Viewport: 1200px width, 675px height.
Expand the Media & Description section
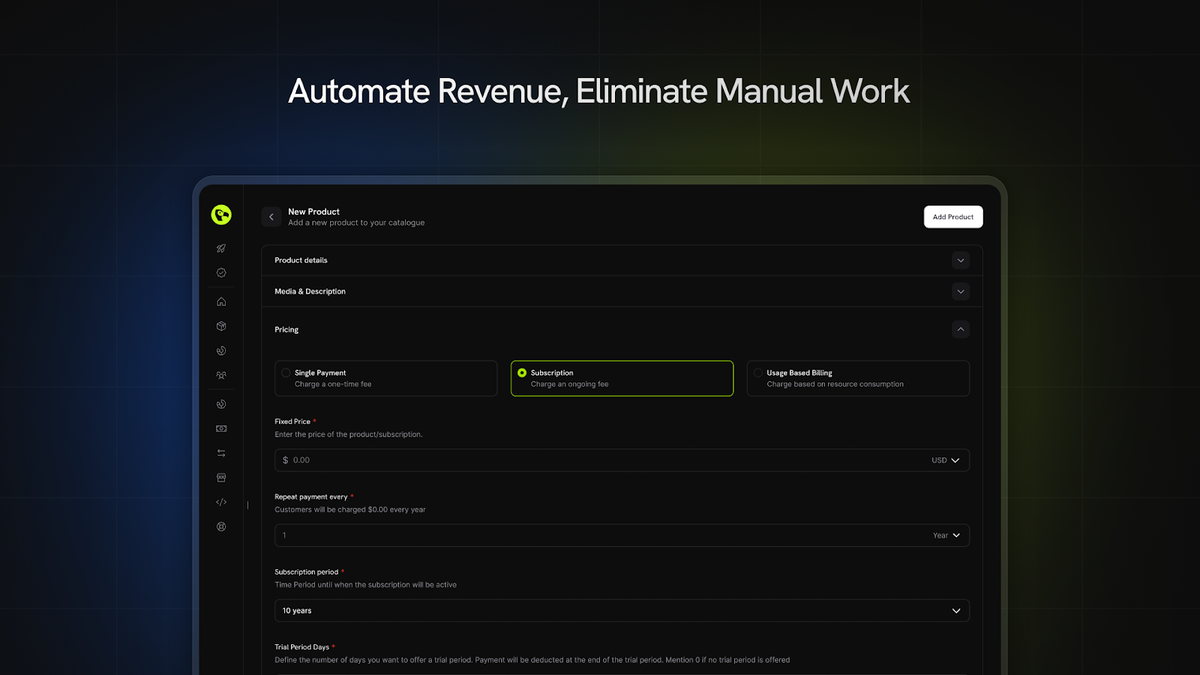click(621, 291)
